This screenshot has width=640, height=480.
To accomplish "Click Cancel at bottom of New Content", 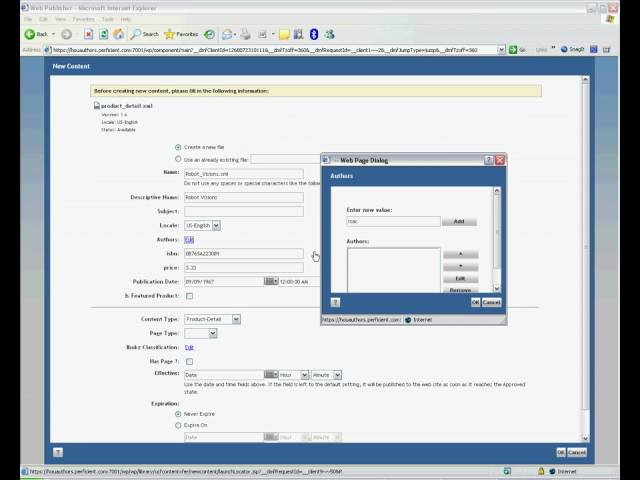I will coord(577,452).
